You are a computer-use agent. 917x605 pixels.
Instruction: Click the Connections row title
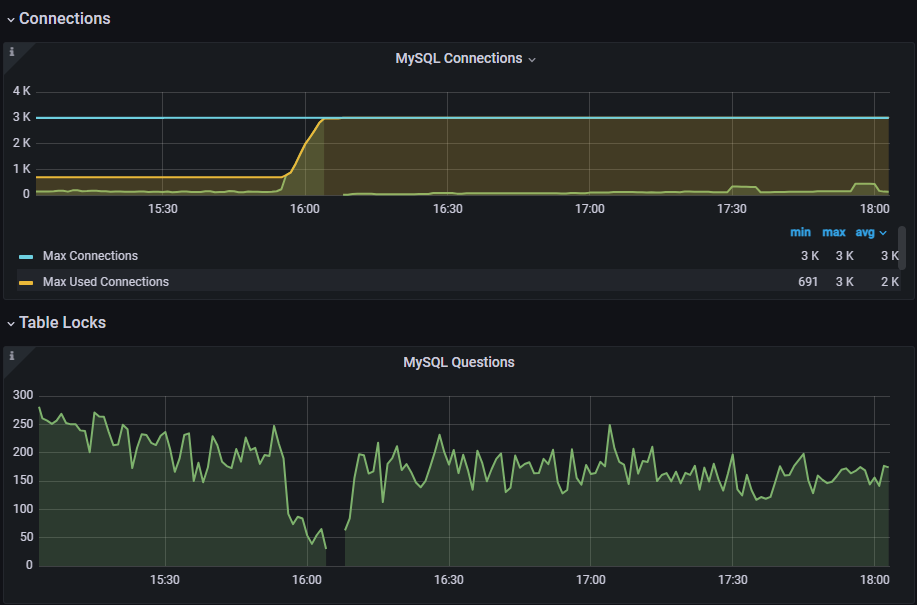tap(65, 19)
